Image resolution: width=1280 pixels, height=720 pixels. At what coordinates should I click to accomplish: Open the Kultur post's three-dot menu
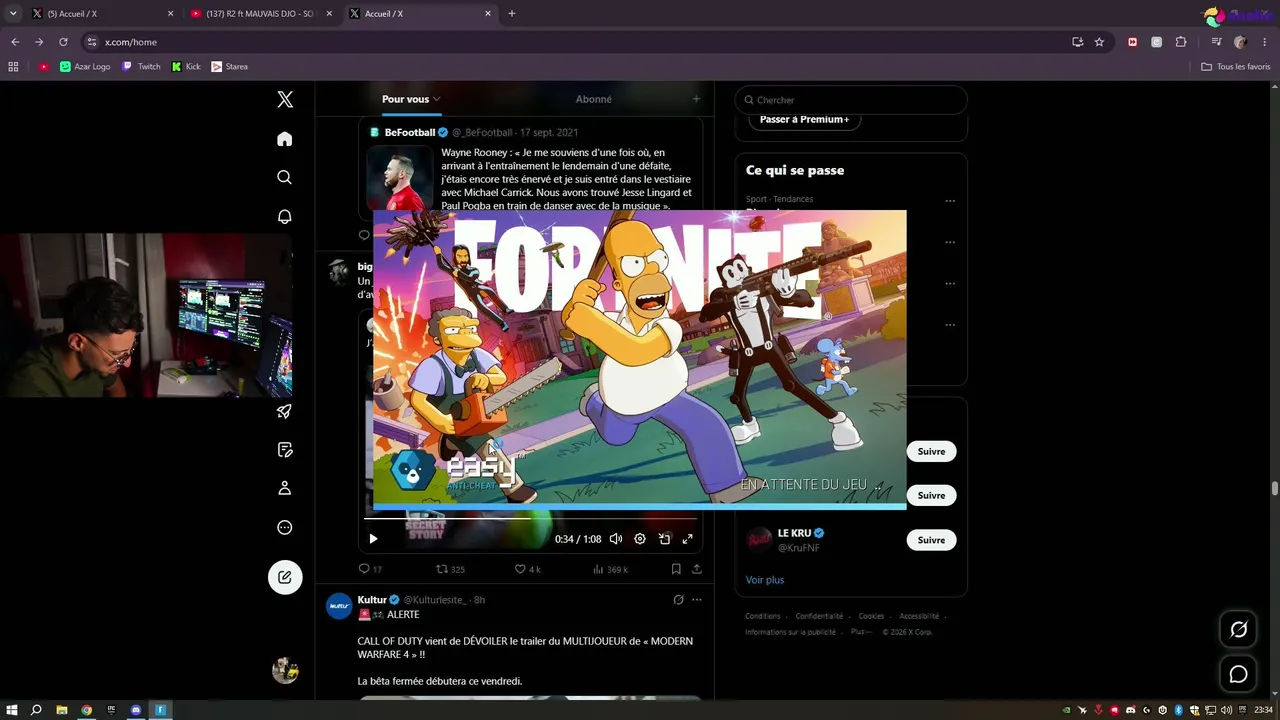697,600
